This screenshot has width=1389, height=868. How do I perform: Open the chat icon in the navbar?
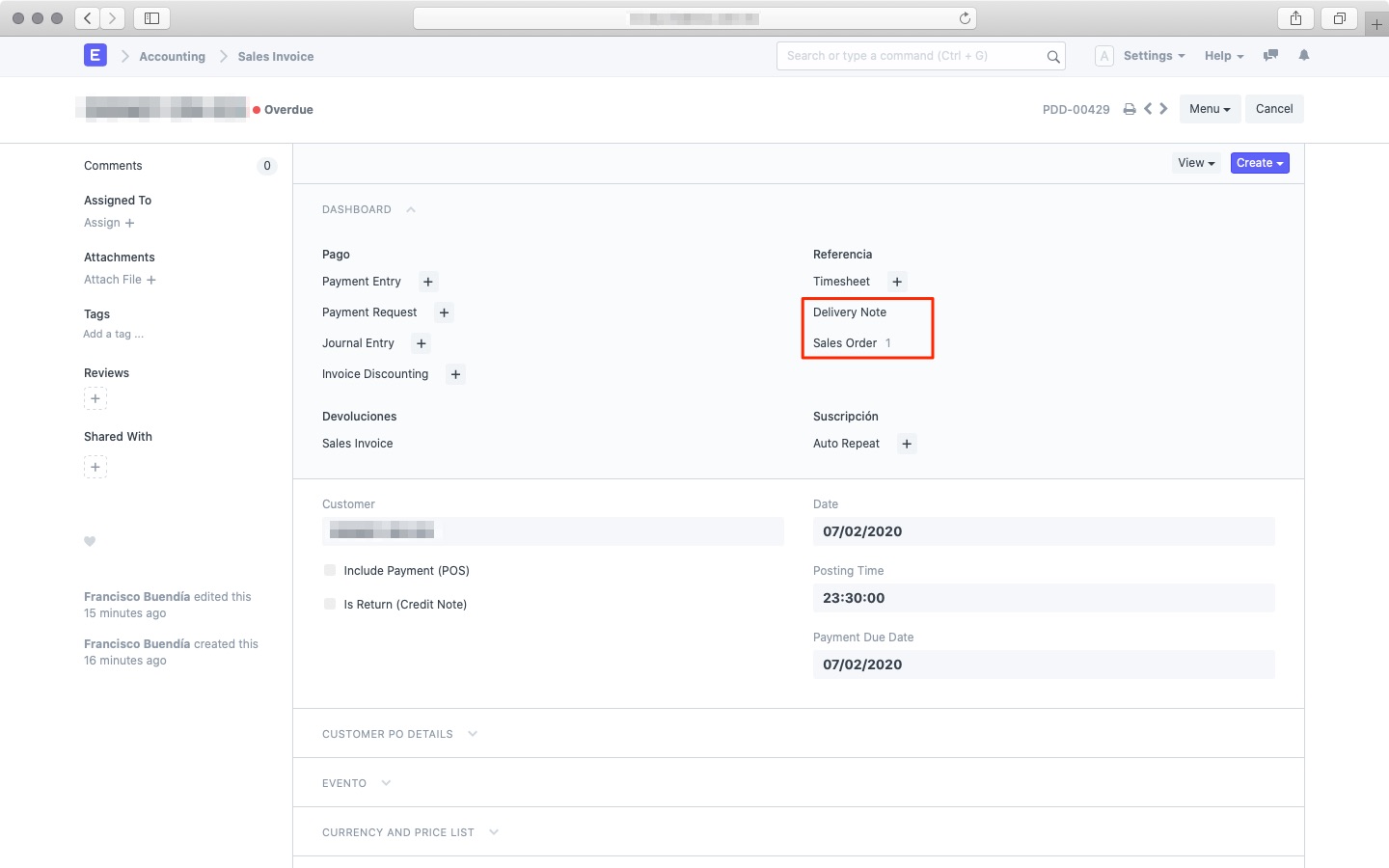[1270, 56]
